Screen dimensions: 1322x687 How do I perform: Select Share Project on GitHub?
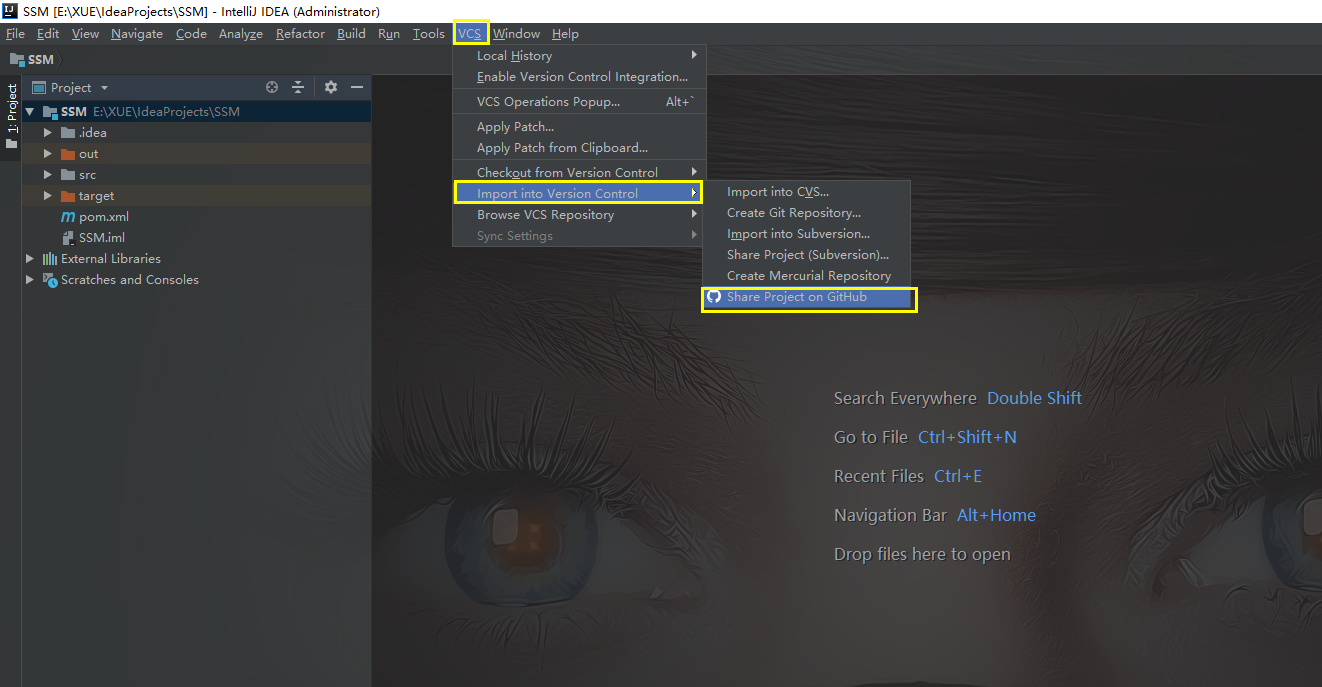click(x=808, y=298)
